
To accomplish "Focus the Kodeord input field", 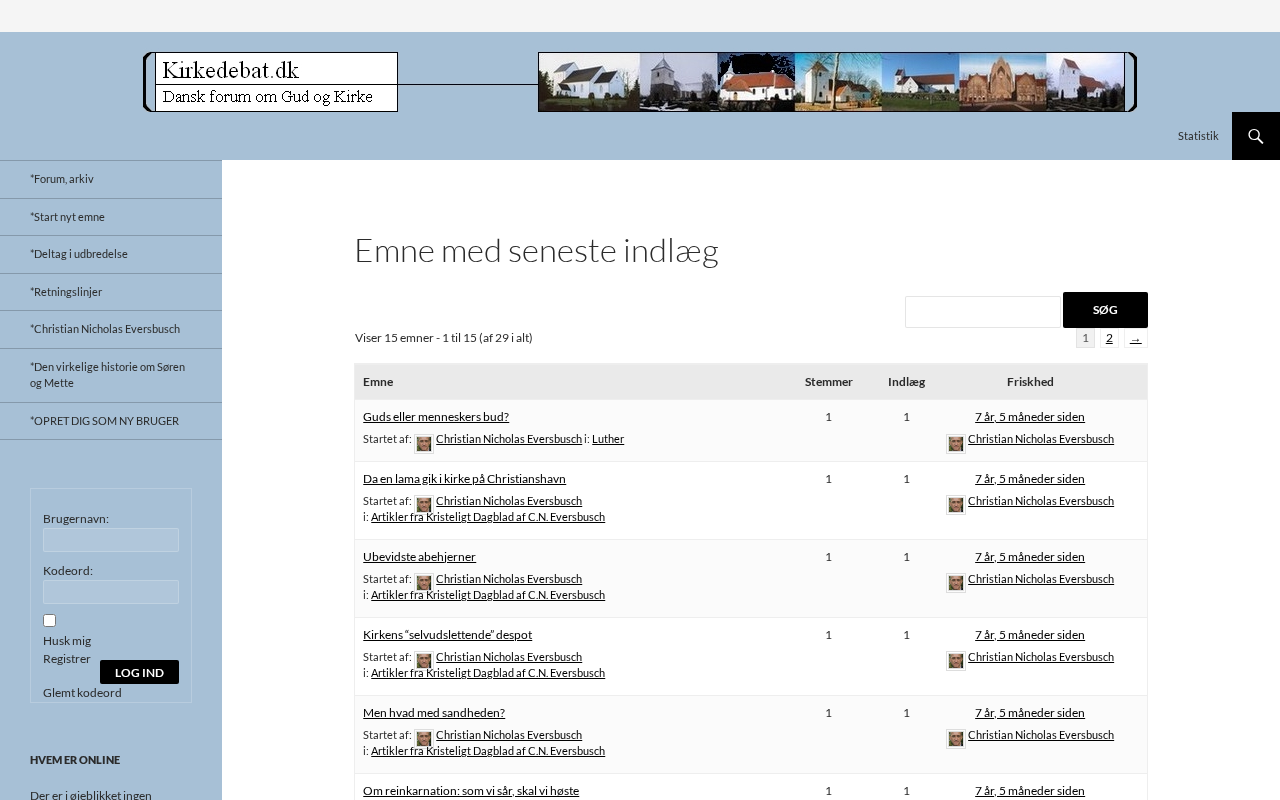I will click(111, 592).
